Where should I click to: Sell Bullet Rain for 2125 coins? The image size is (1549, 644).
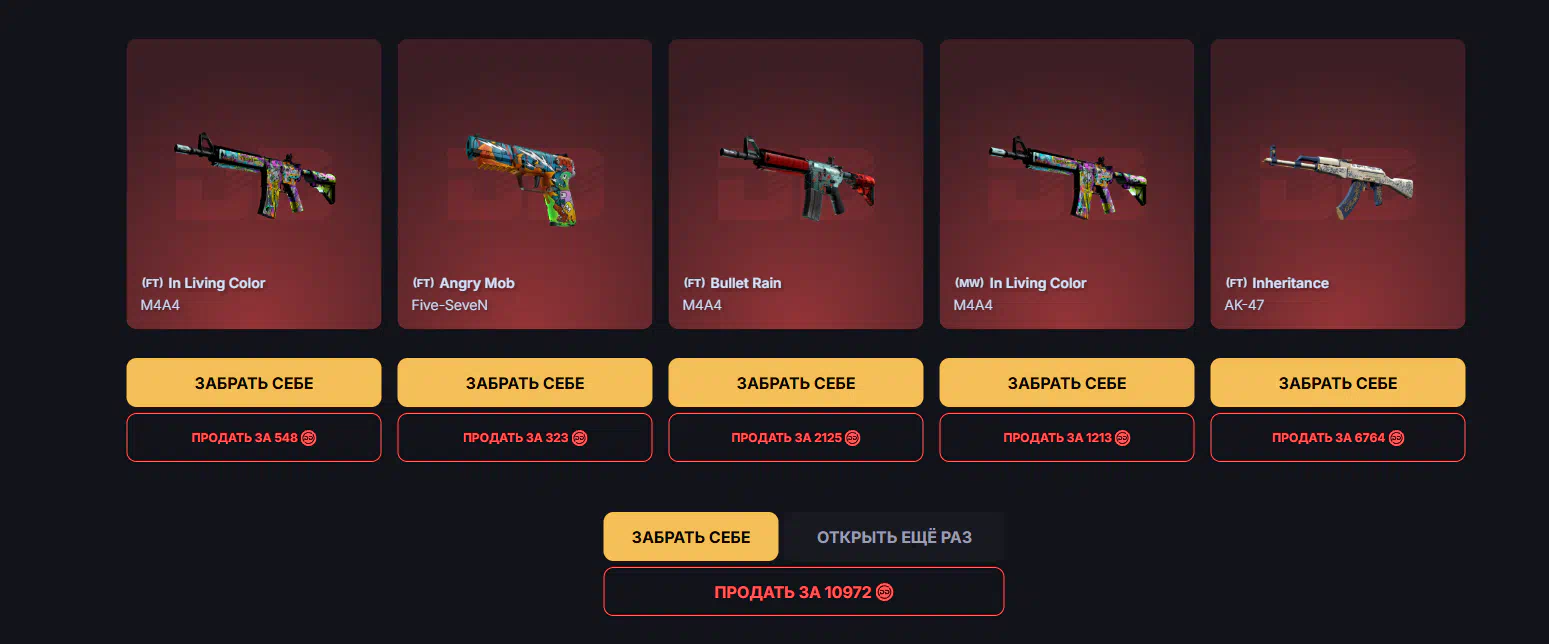(796, 437)
